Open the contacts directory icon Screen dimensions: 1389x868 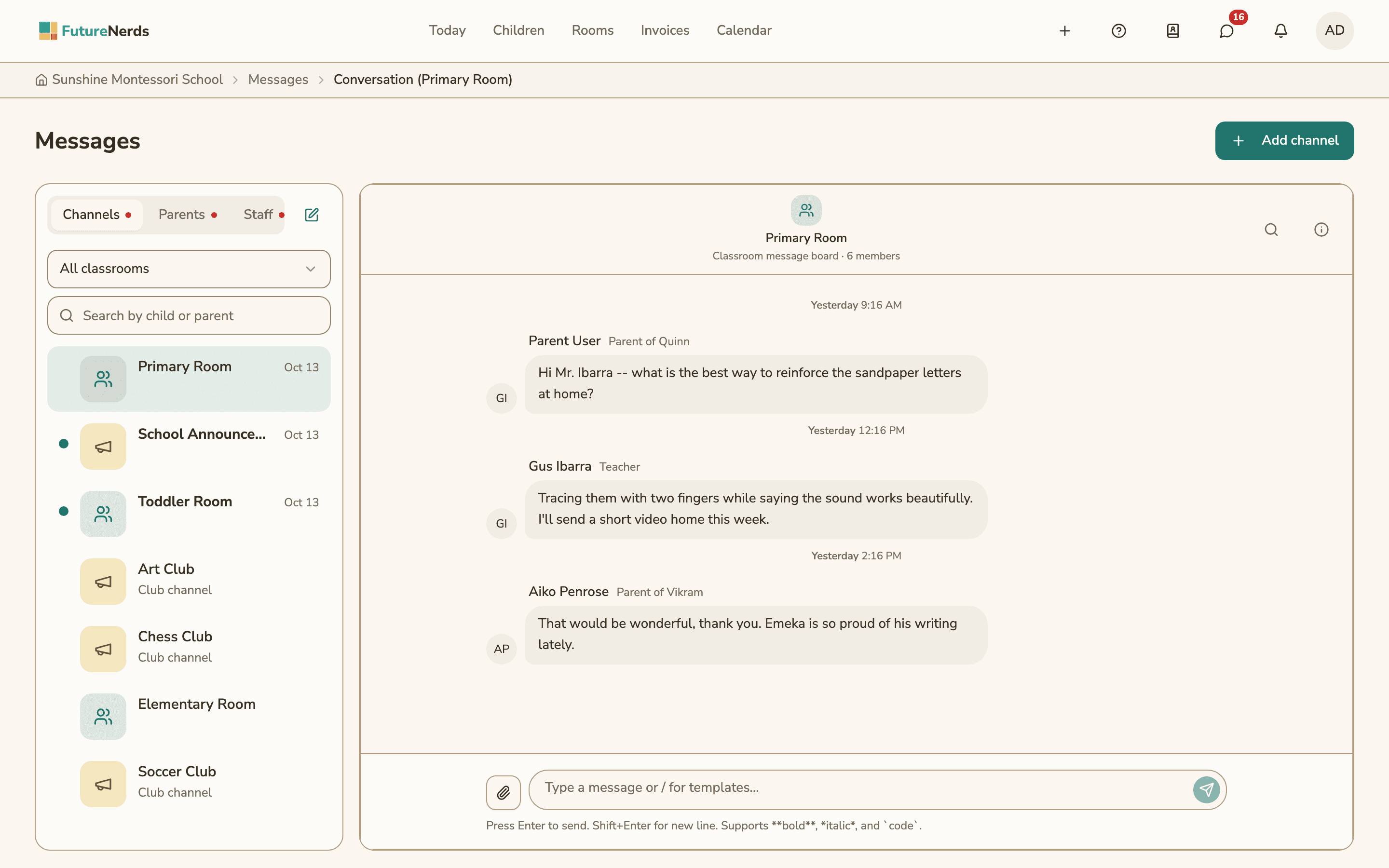(x=1172, y=31)
